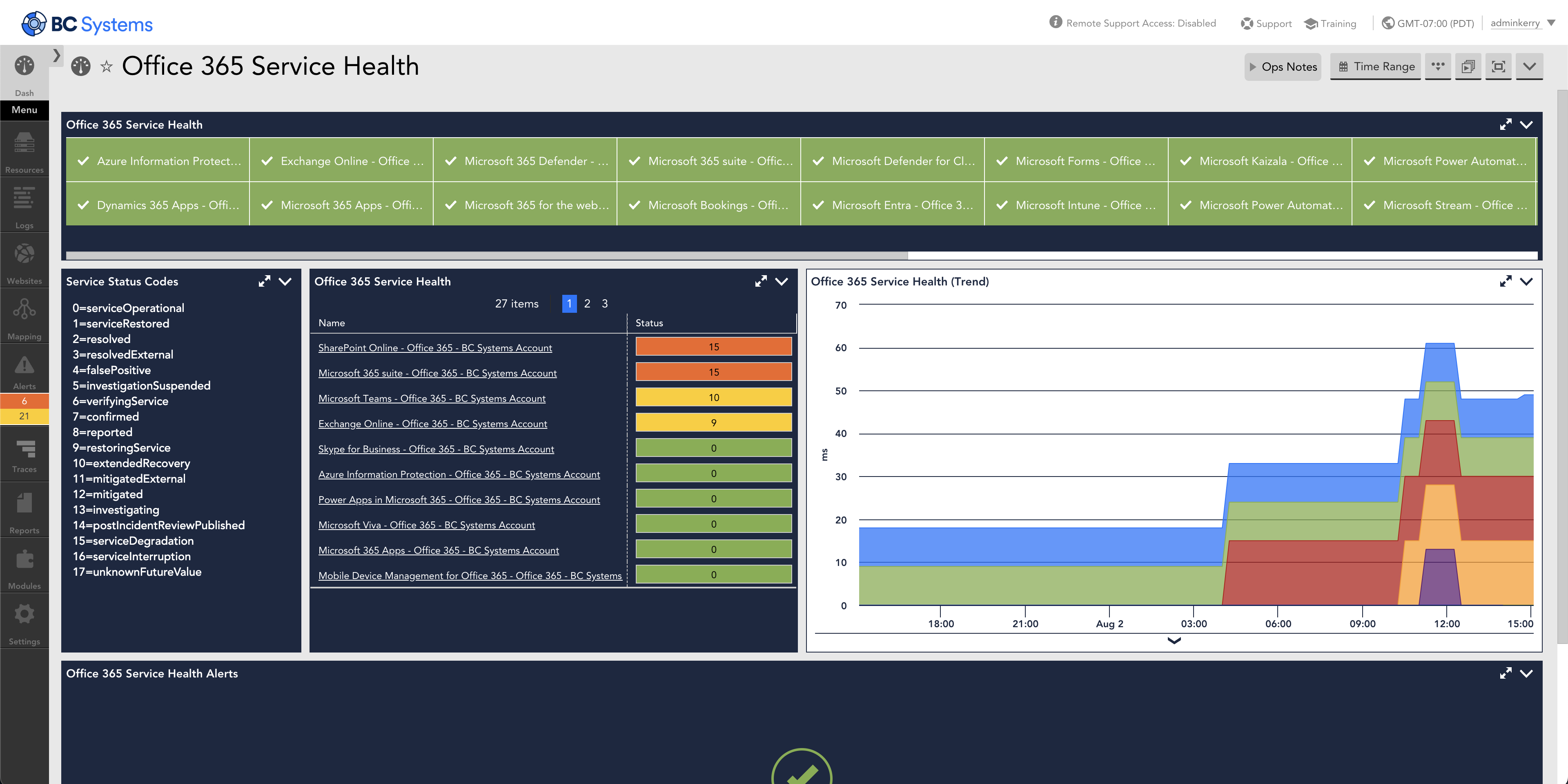Click the dashboard gauge icon beside title
This screenshot has width=1568, height=784.
[80, 66]
